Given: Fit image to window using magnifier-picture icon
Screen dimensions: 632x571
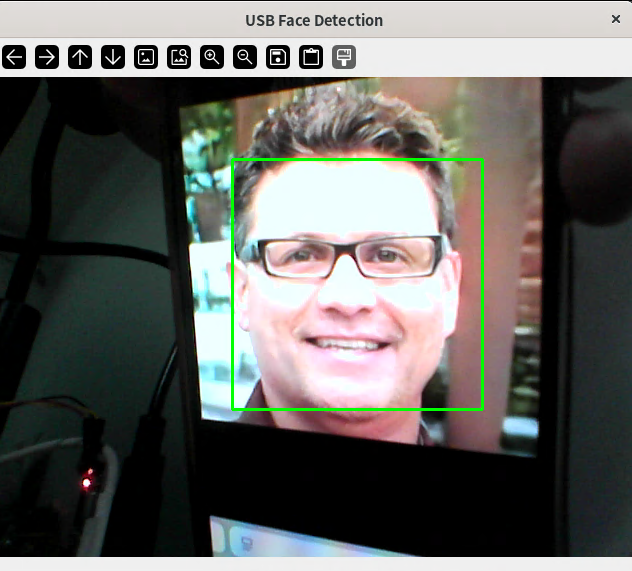Looking at the screenshot, I should tap(179, 57).
